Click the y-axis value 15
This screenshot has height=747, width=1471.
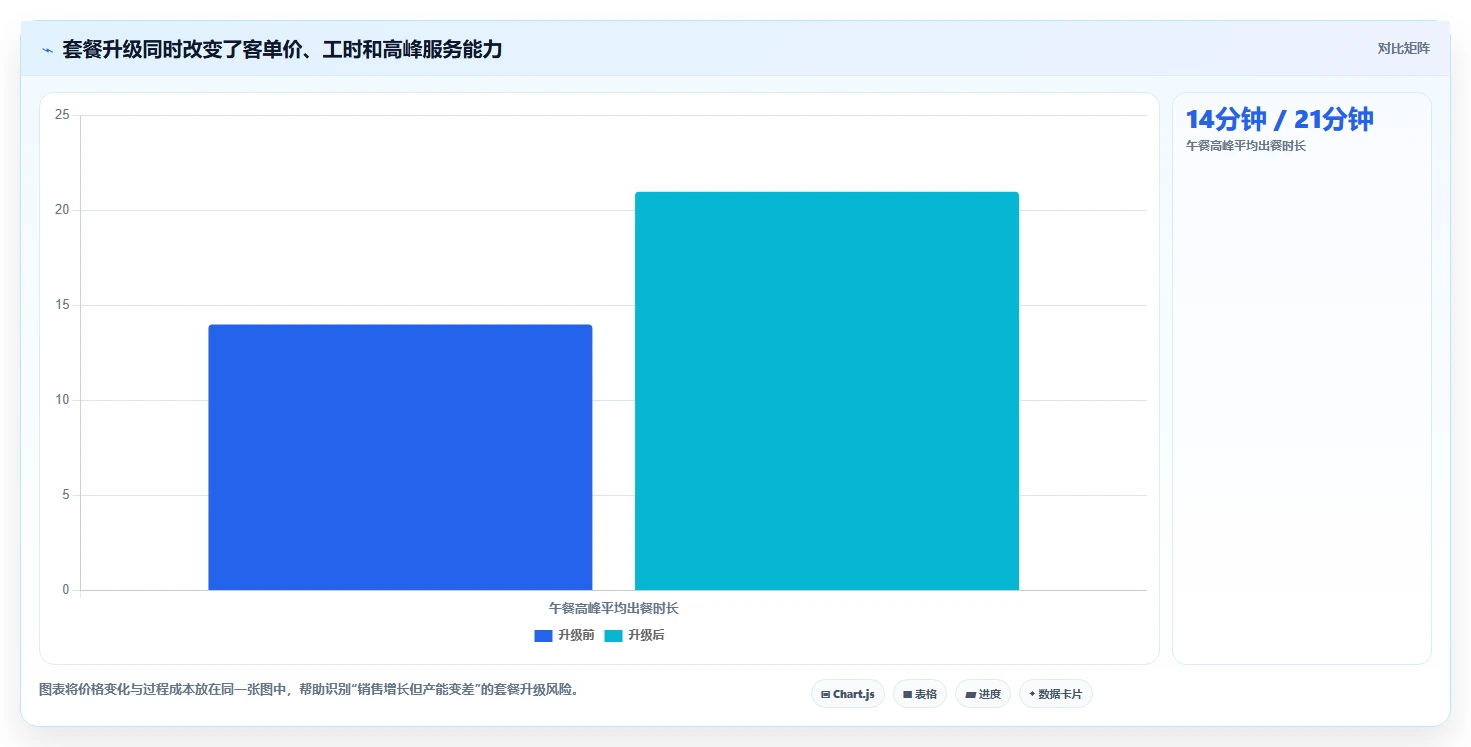tap(62, 305)
